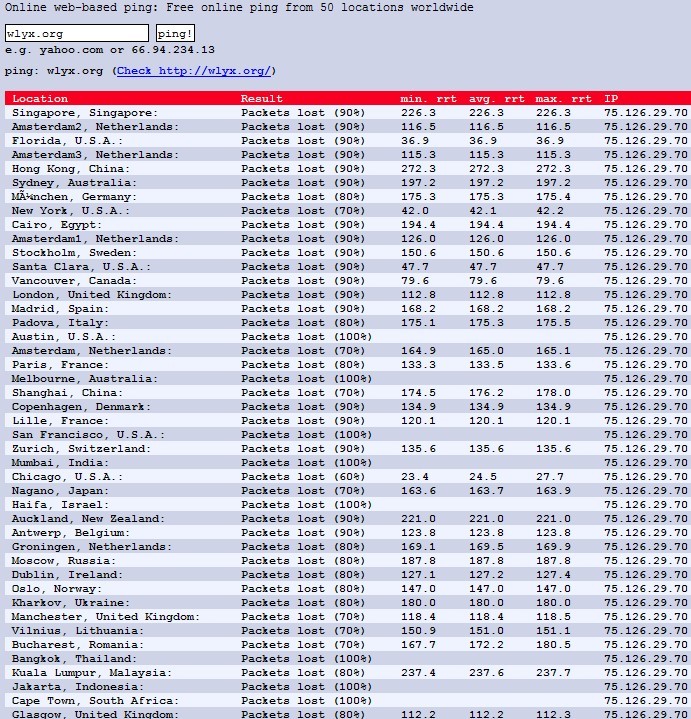Click the Kharkov, Ukraine location text
Viewport: 691px width, 719px height.
point(71,603)
